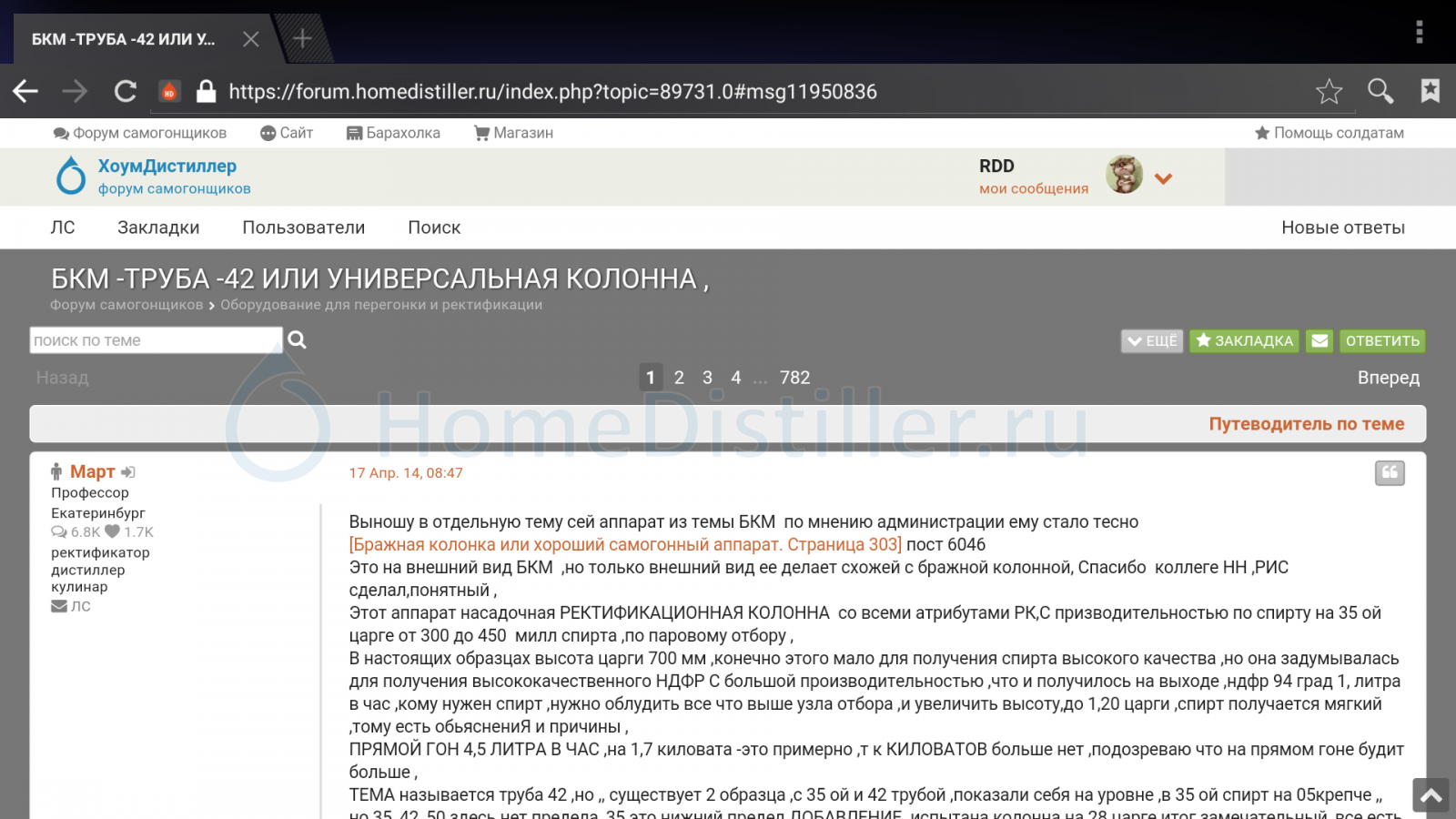Go to page 782 of the topic
Viewport: 1456px width, 819px height.
(x=794, y=378)
